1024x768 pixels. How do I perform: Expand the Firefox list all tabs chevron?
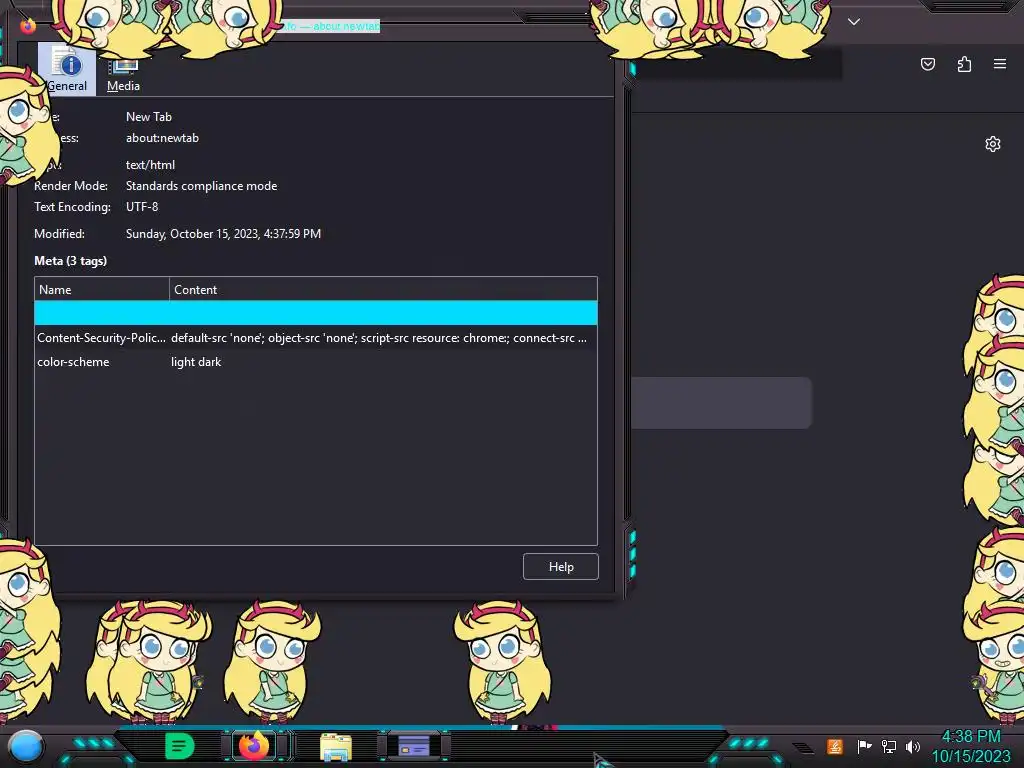click(x=854, y=22)
